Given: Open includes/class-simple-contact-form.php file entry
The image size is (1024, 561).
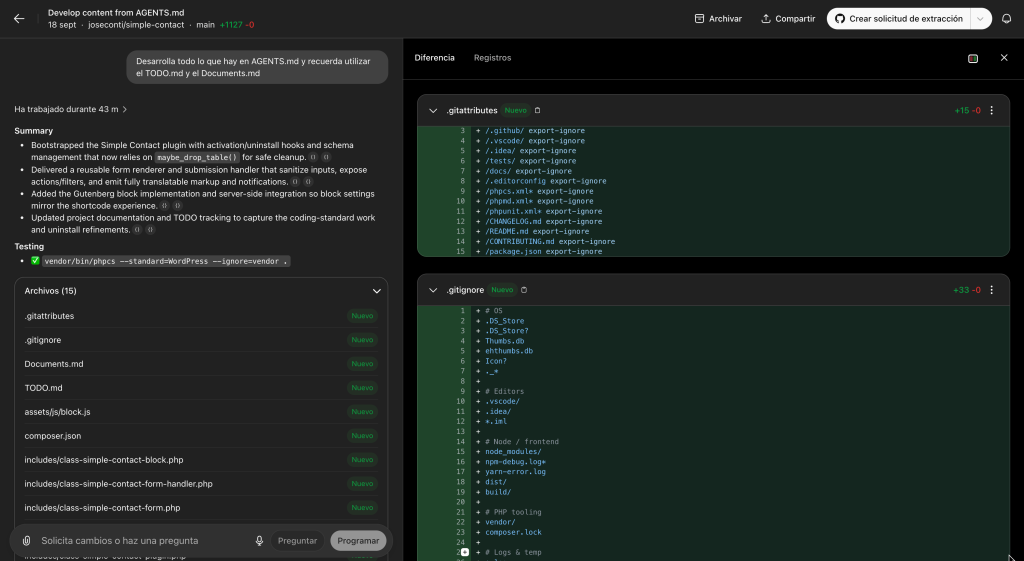Looking at the screenshot, I should tap(201, 507).
